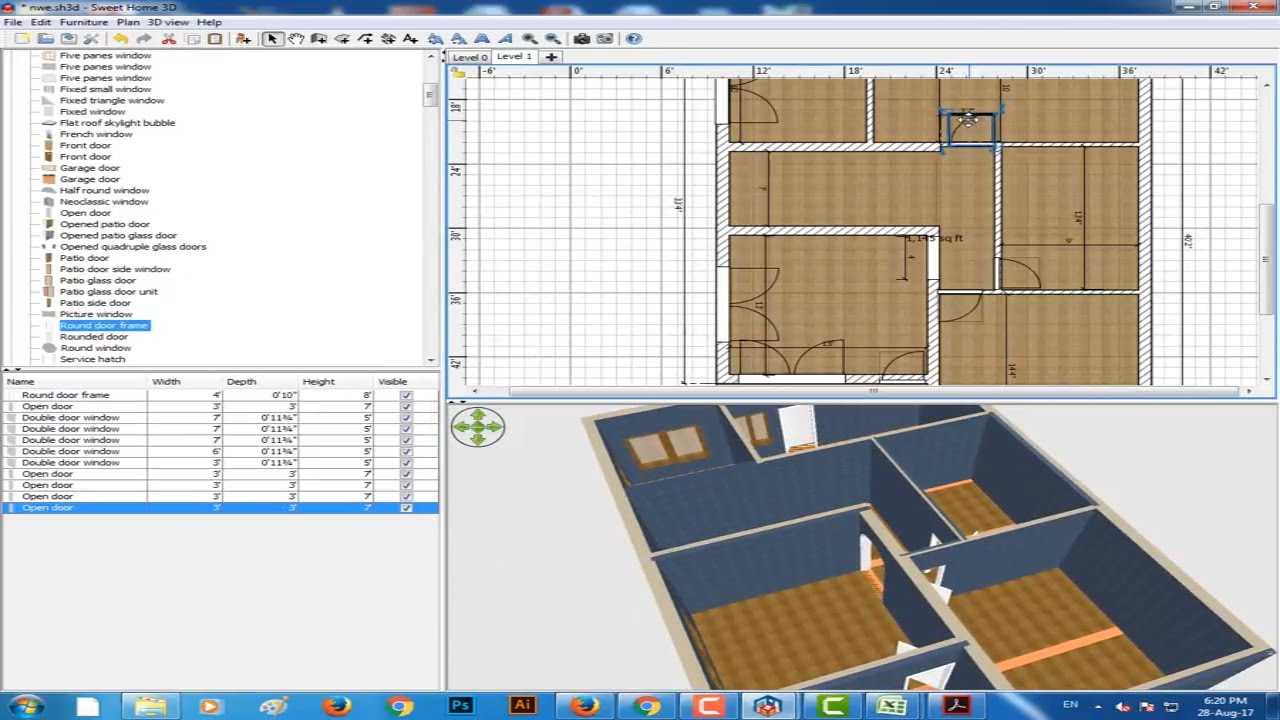The image size is (1280, 720).
Task: Cut the selection with the scissors icon
Action: (168, 39)
